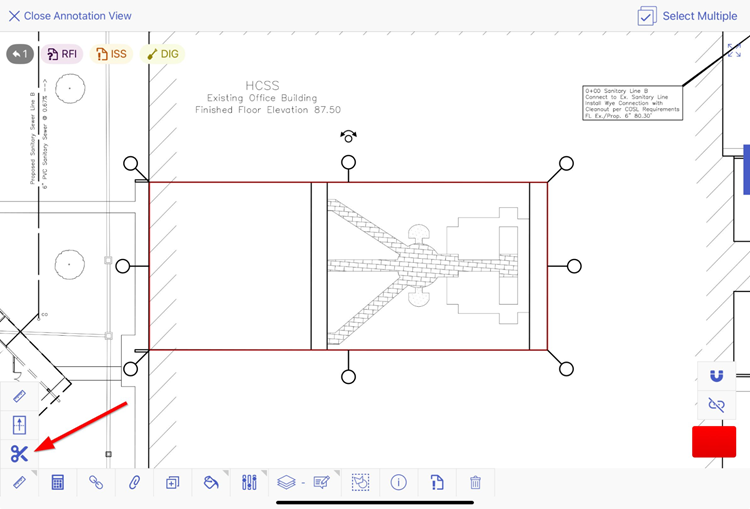Click the stacked layers icon
750x509 pixels.
point(286,482)
